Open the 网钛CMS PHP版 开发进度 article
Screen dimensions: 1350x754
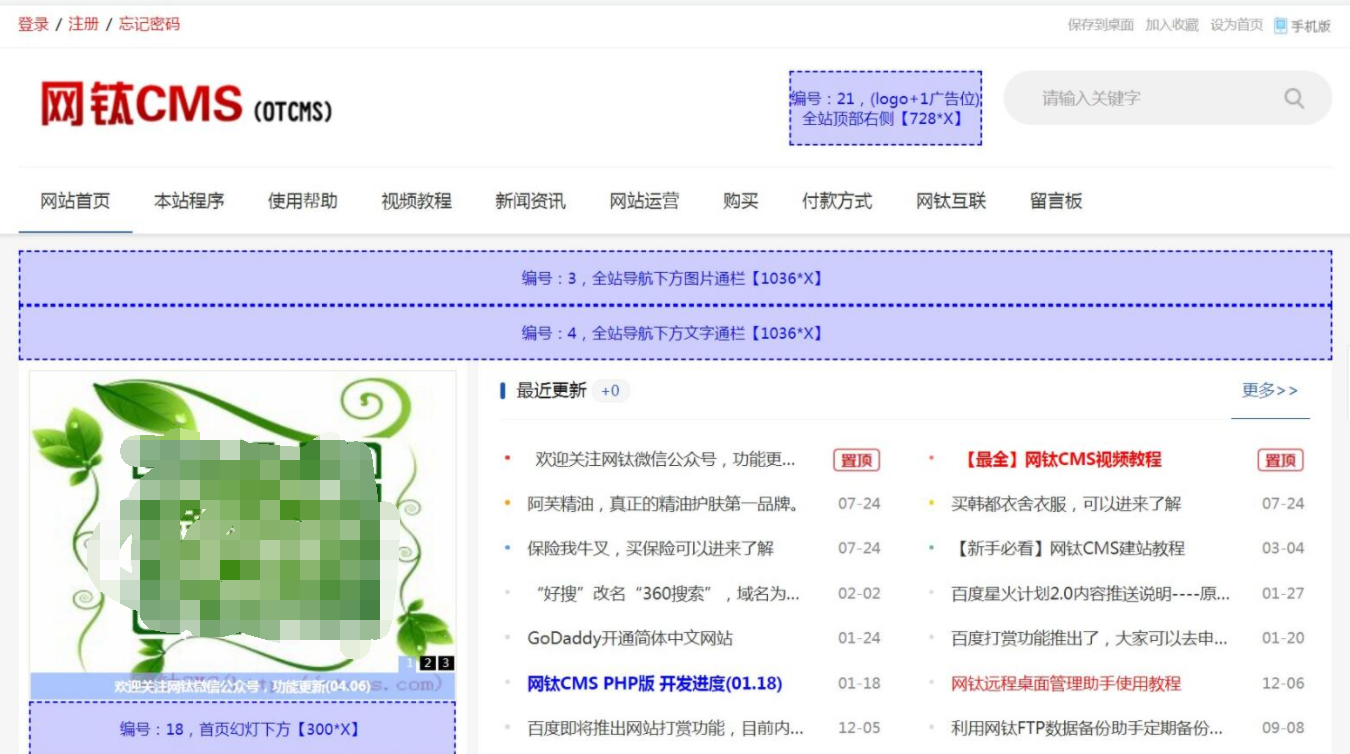click(x=654, y=684)
